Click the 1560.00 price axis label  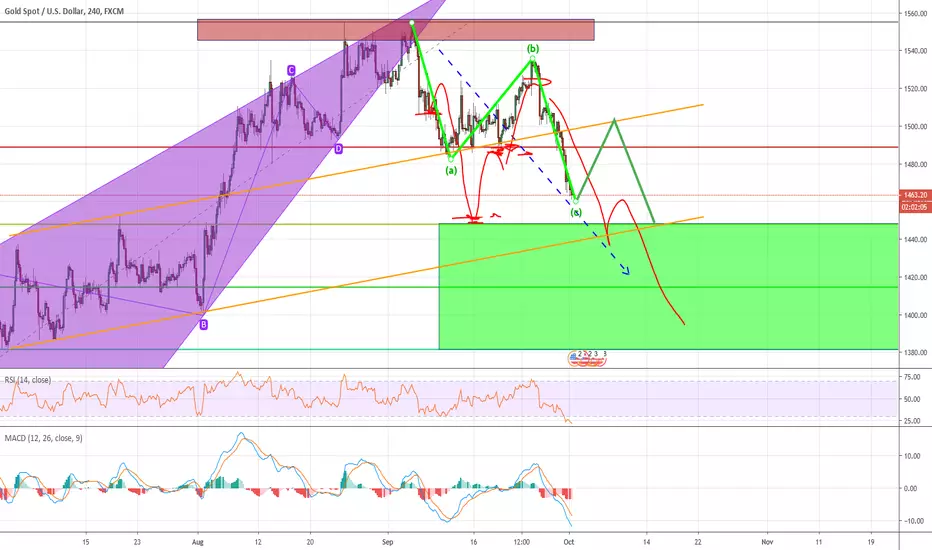(916, 13)
